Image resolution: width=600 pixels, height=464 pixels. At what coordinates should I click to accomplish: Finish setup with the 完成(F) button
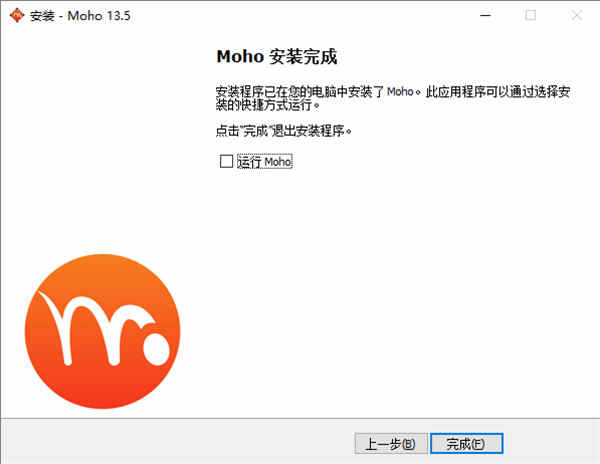tap(466, 443)
